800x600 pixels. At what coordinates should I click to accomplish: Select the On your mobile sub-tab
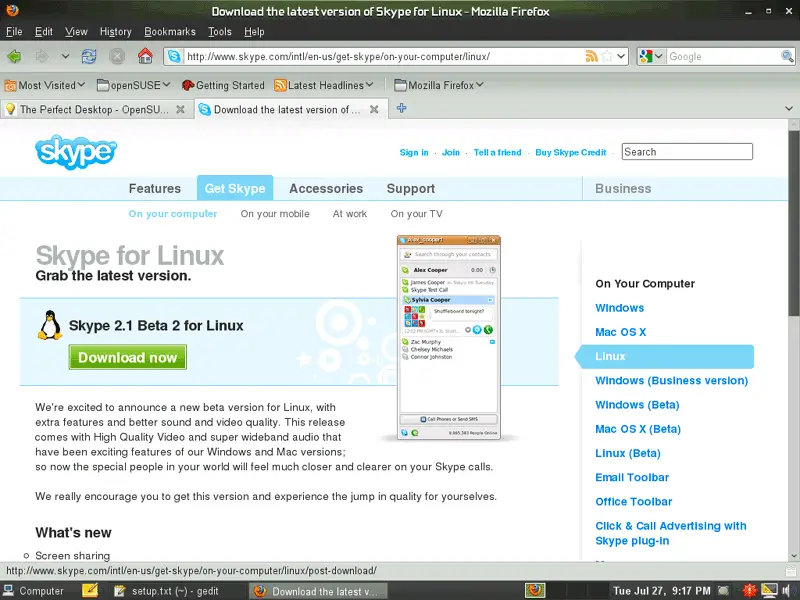[x=275, y=214]
